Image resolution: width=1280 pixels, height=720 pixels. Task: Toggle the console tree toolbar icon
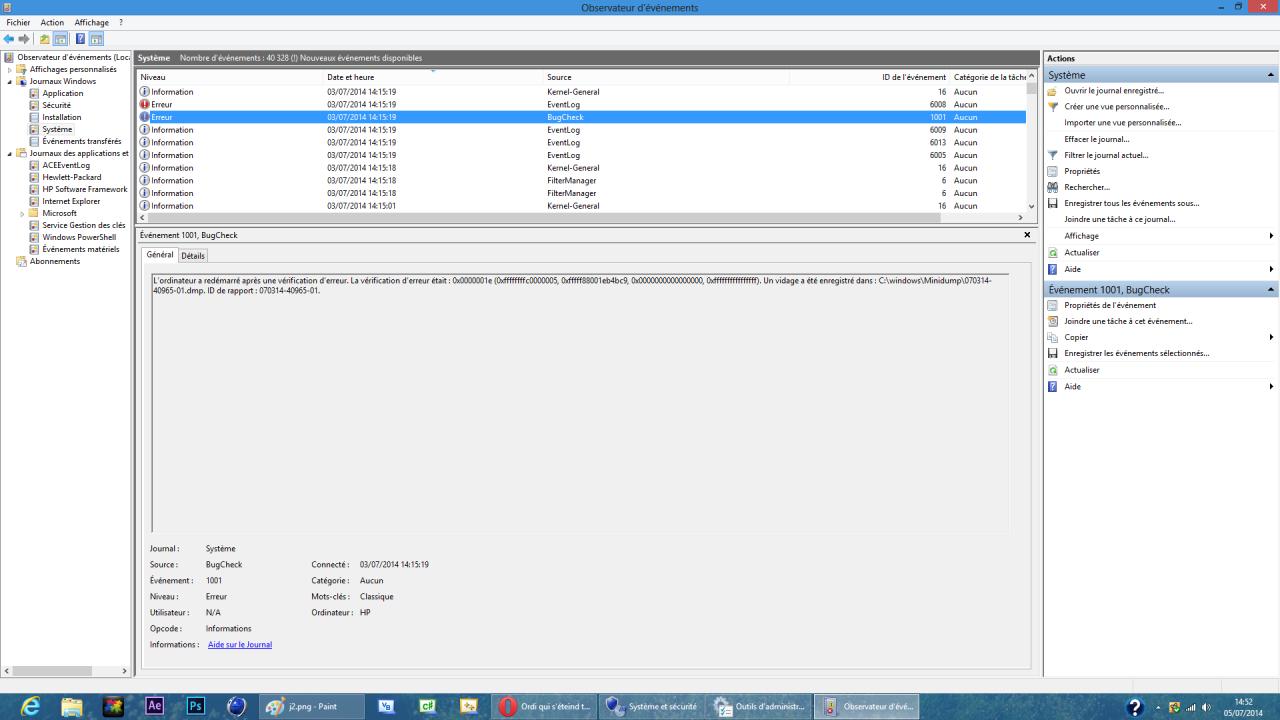pos(61,39)
